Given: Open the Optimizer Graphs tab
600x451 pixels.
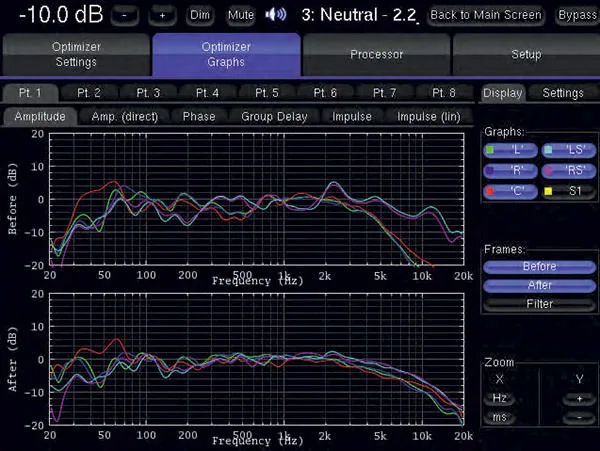Looking at the screenshot, I should point(226,54).
